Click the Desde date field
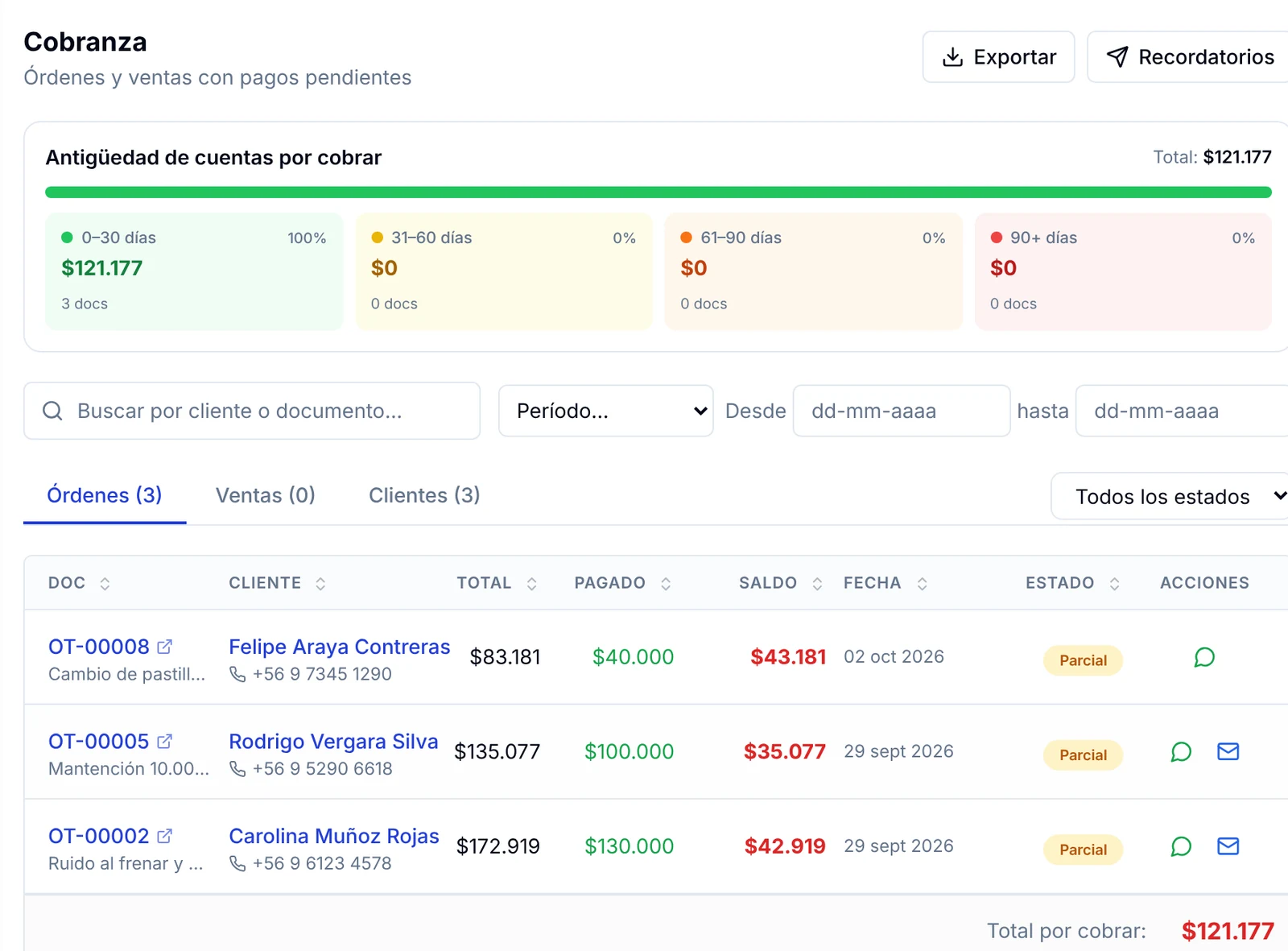 click(902, 411)
